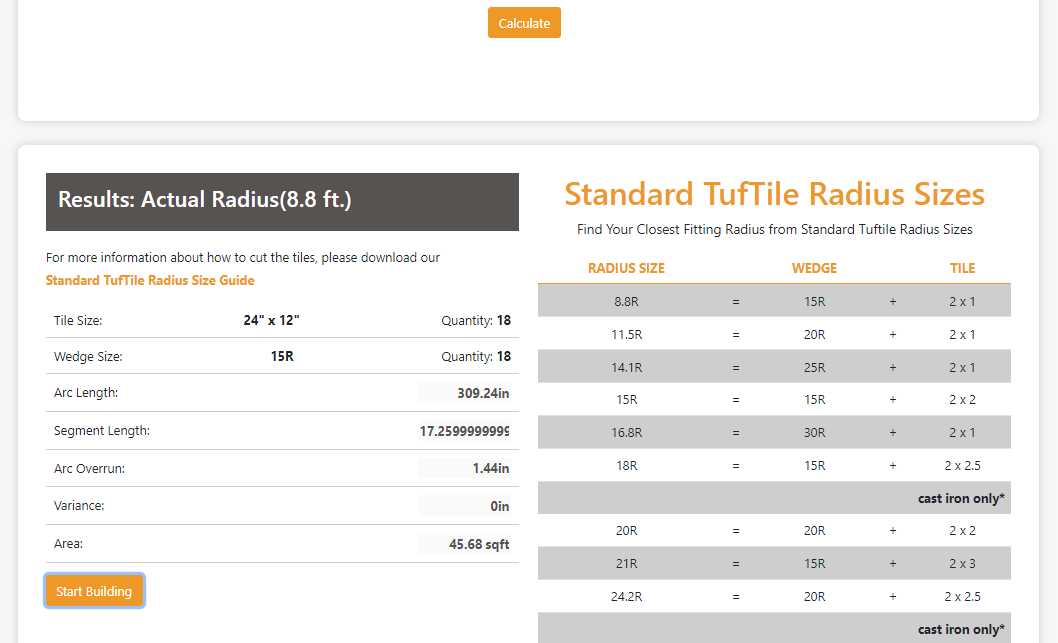Click the 30R wedge cell
Viewport: 1058px width, 643px height.
click(814, 432)
